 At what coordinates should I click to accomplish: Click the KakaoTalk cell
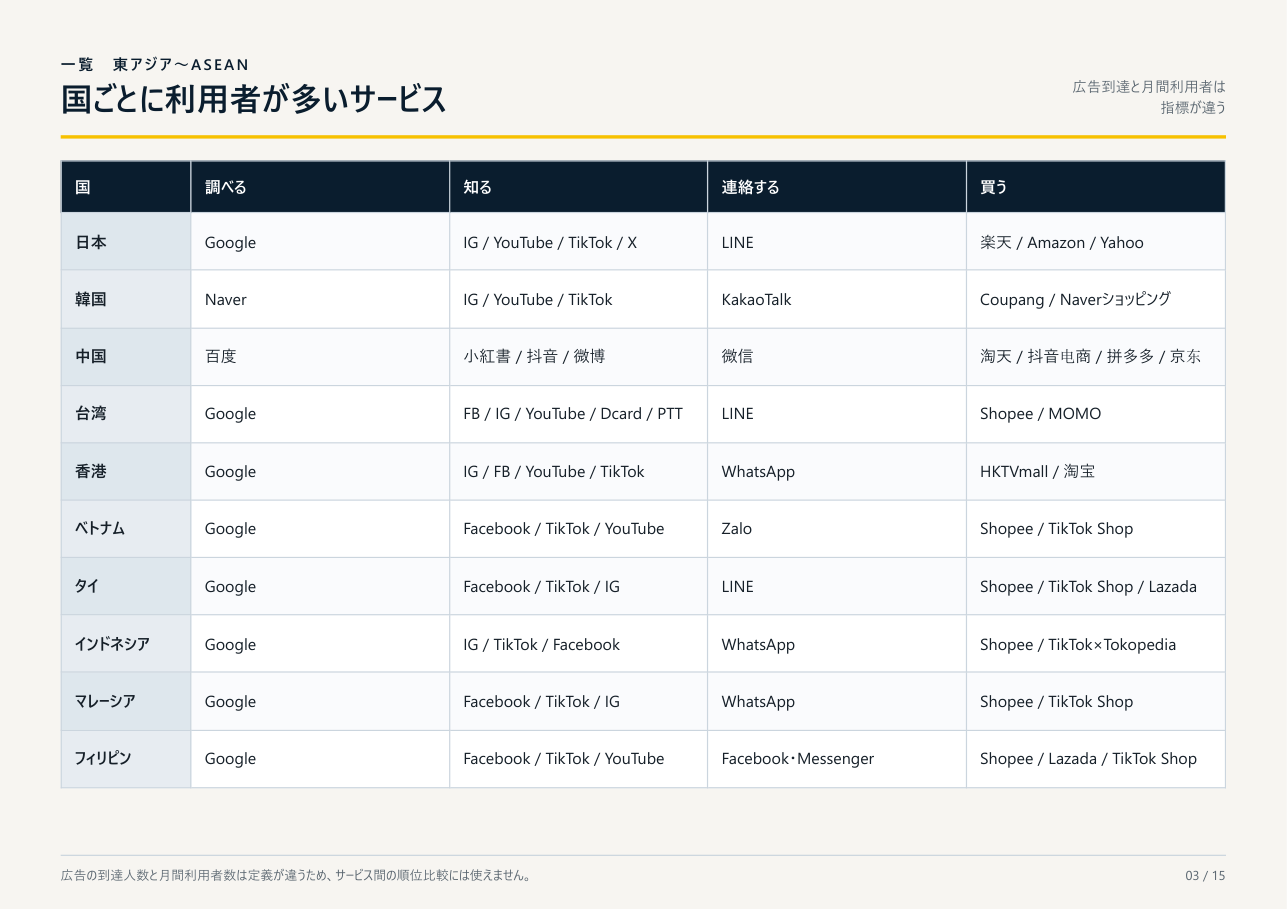click(x=837, y=299)
